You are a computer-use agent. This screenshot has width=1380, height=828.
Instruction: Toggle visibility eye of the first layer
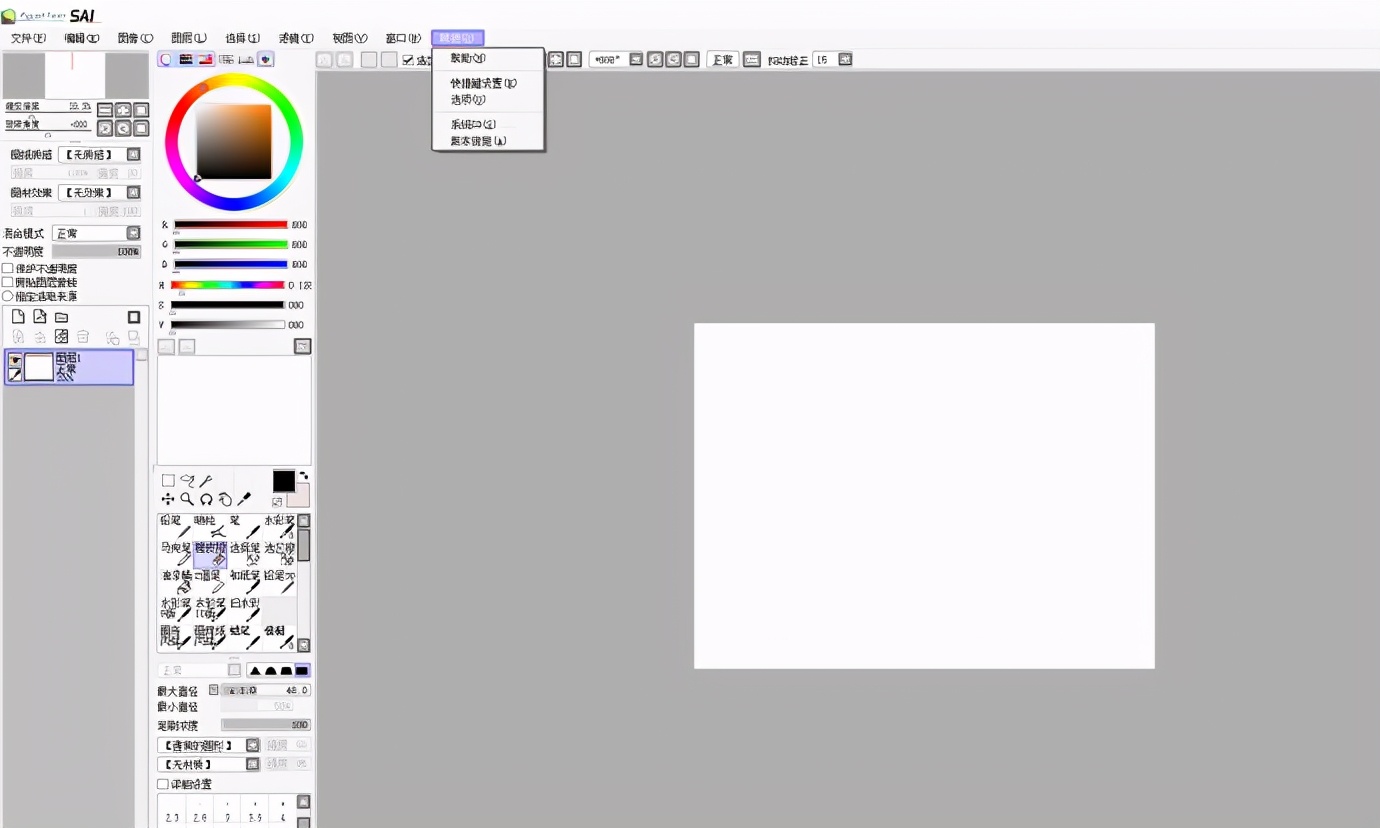15,360
